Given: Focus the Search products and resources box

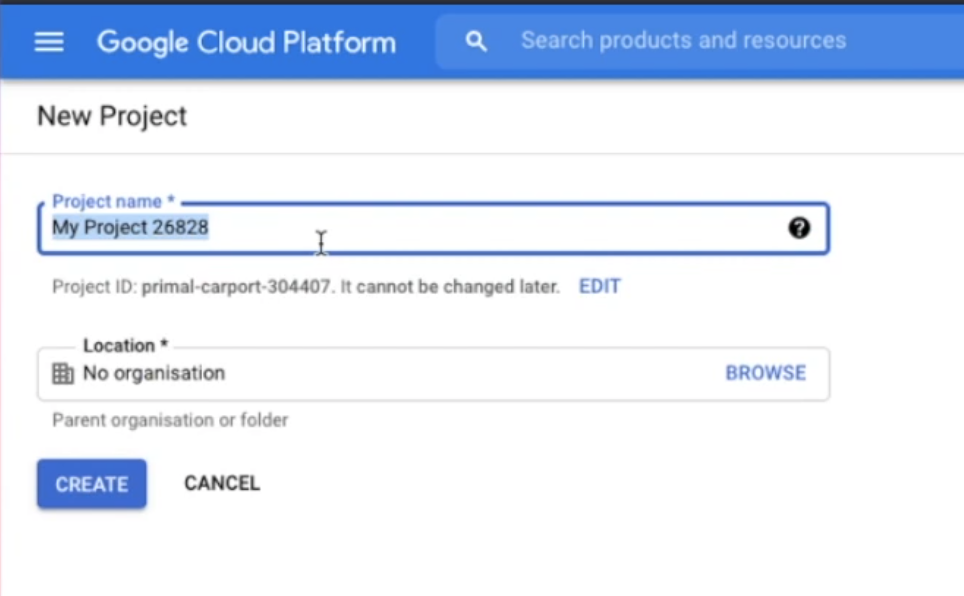Looking at the screenshot, I should click(x=683, y=41).
